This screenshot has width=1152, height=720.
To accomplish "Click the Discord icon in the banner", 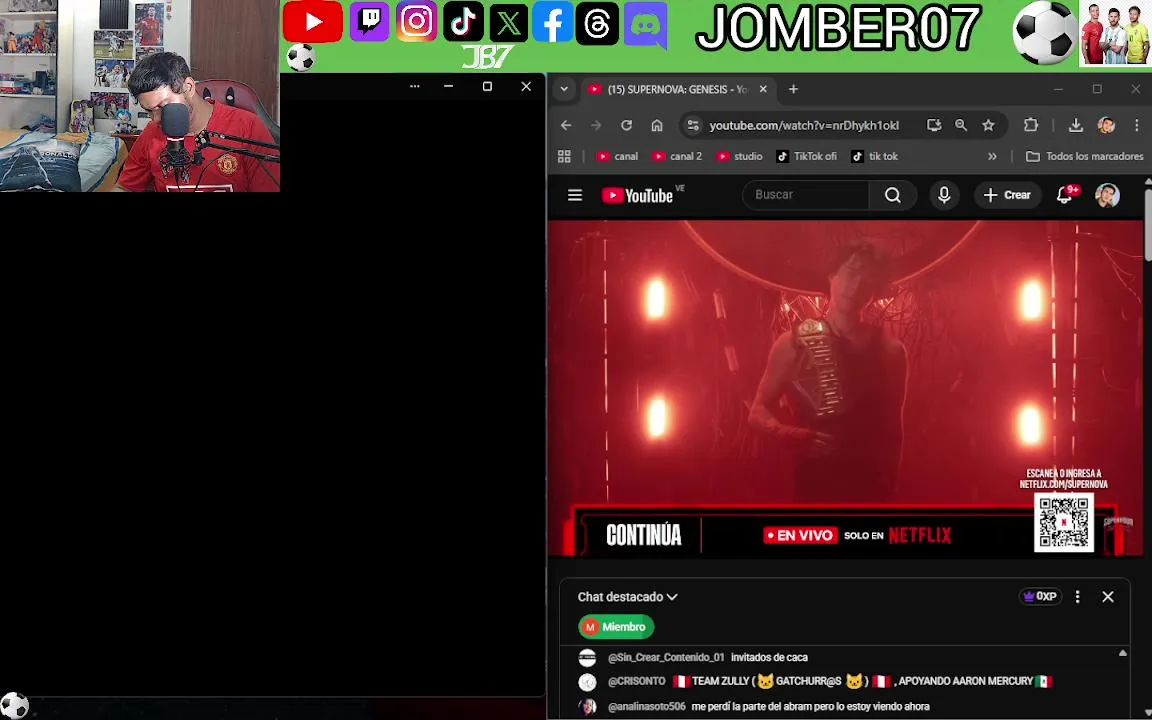I will point(645,26).
